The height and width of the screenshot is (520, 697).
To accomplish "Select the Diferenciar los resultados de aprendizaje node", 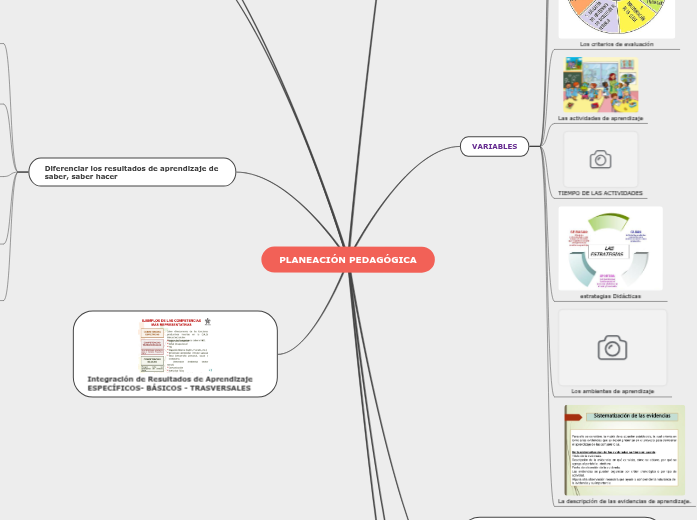I will pos(132,172).
